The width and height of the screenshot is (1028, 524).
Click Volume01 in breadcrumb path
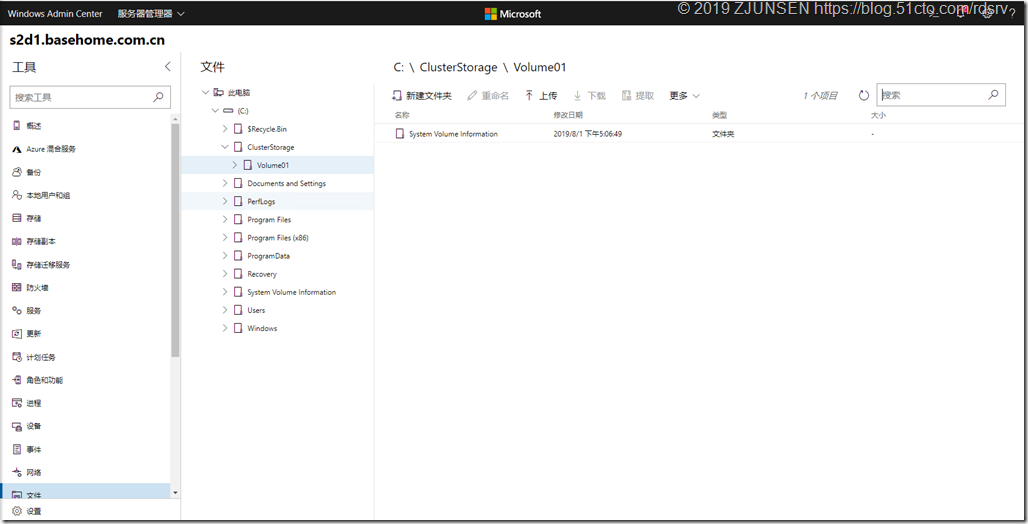(x=540, y=67)
